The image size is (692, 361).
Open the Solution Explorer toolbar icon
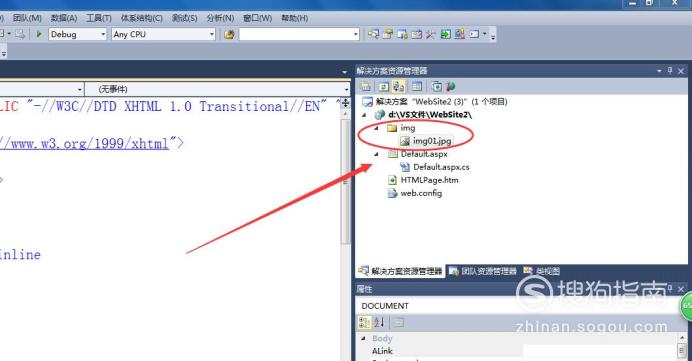point(373,34)
